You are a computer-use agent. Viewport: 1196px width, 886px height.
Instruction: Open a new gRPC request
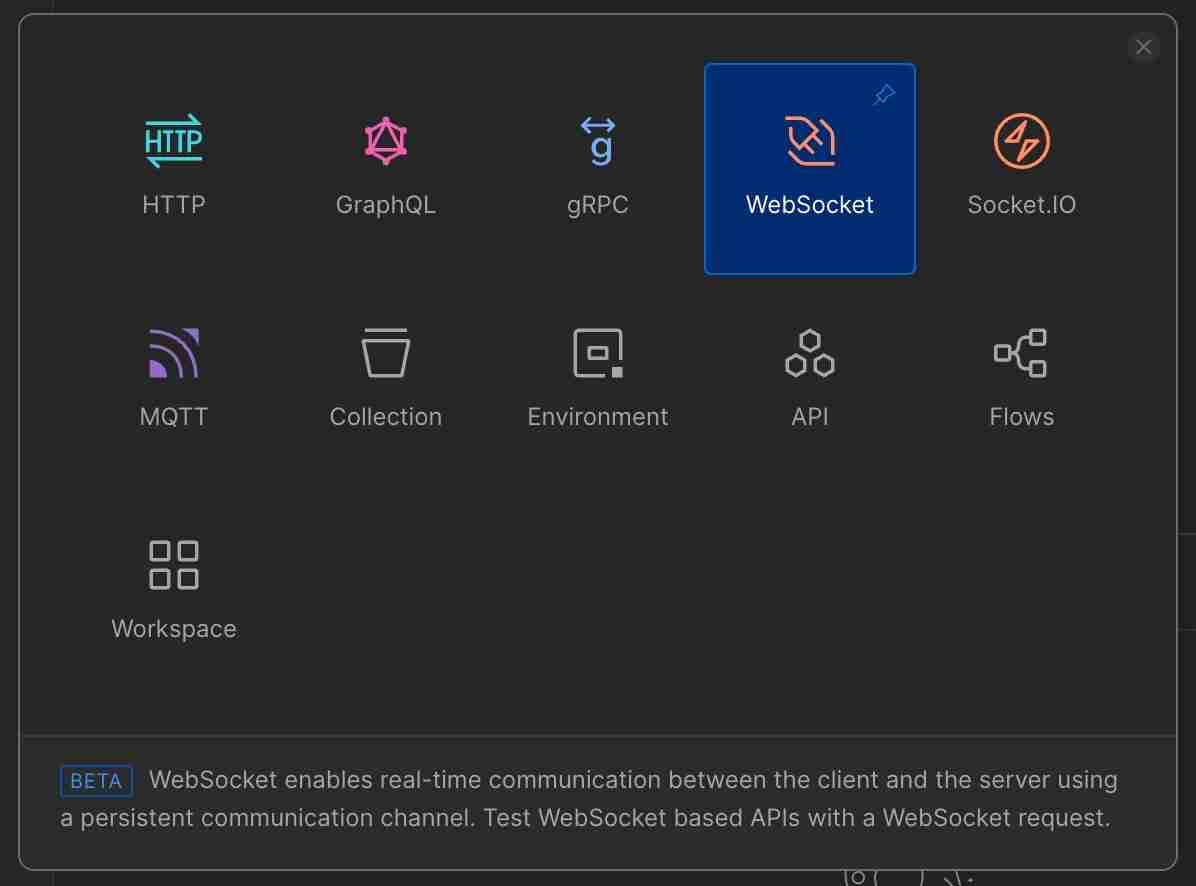[x=598, y=165]
